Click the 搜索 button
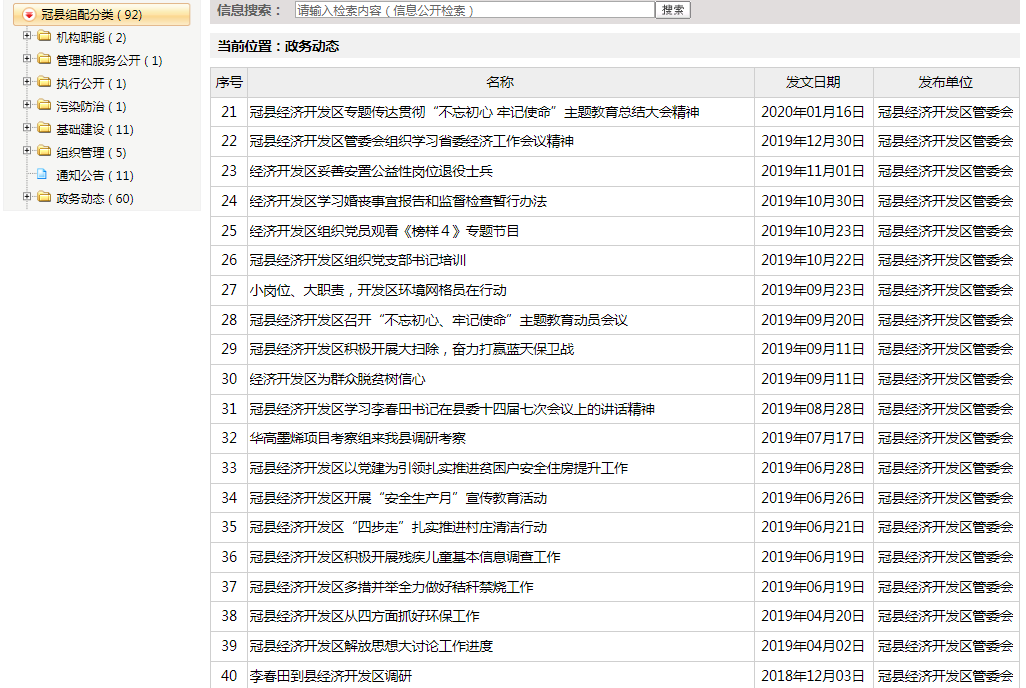This screenshot has width=1026, height=688. 673,10
